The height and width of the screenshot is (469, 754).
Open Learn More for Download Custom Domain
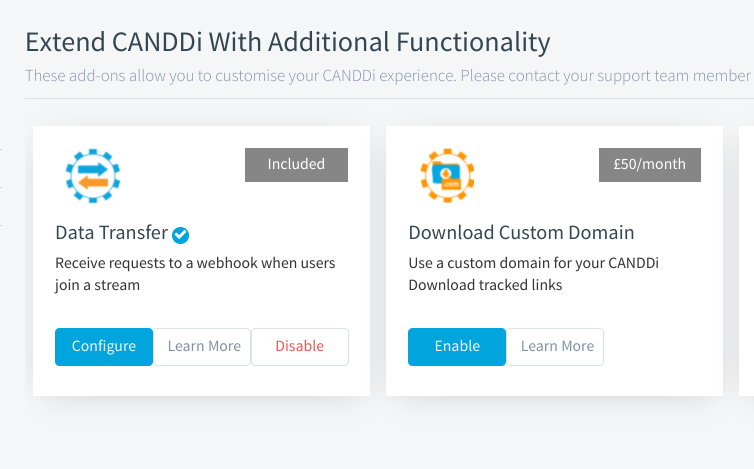coord(555,347)
